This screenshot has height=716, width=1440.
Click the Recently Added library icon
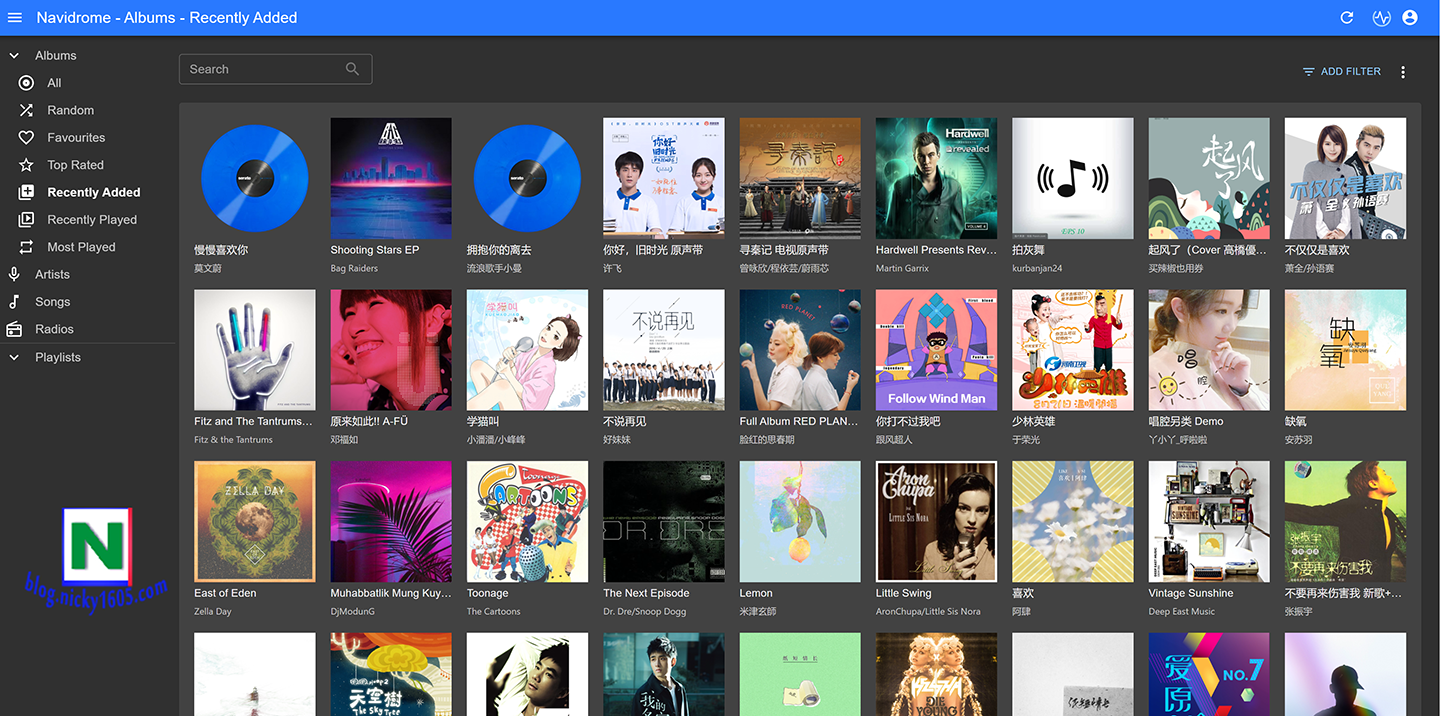pos(27,192)
